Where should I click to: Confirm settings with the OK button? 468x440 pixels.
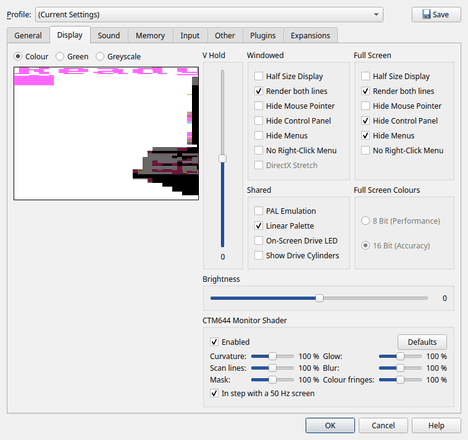point(330,426)
